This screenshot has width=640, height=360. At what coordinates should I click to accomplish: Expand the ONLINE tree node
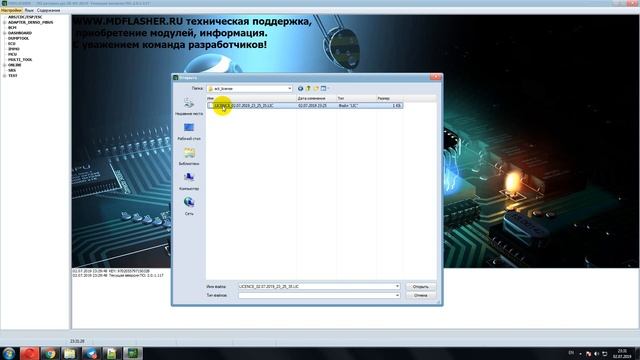point(4,65)
